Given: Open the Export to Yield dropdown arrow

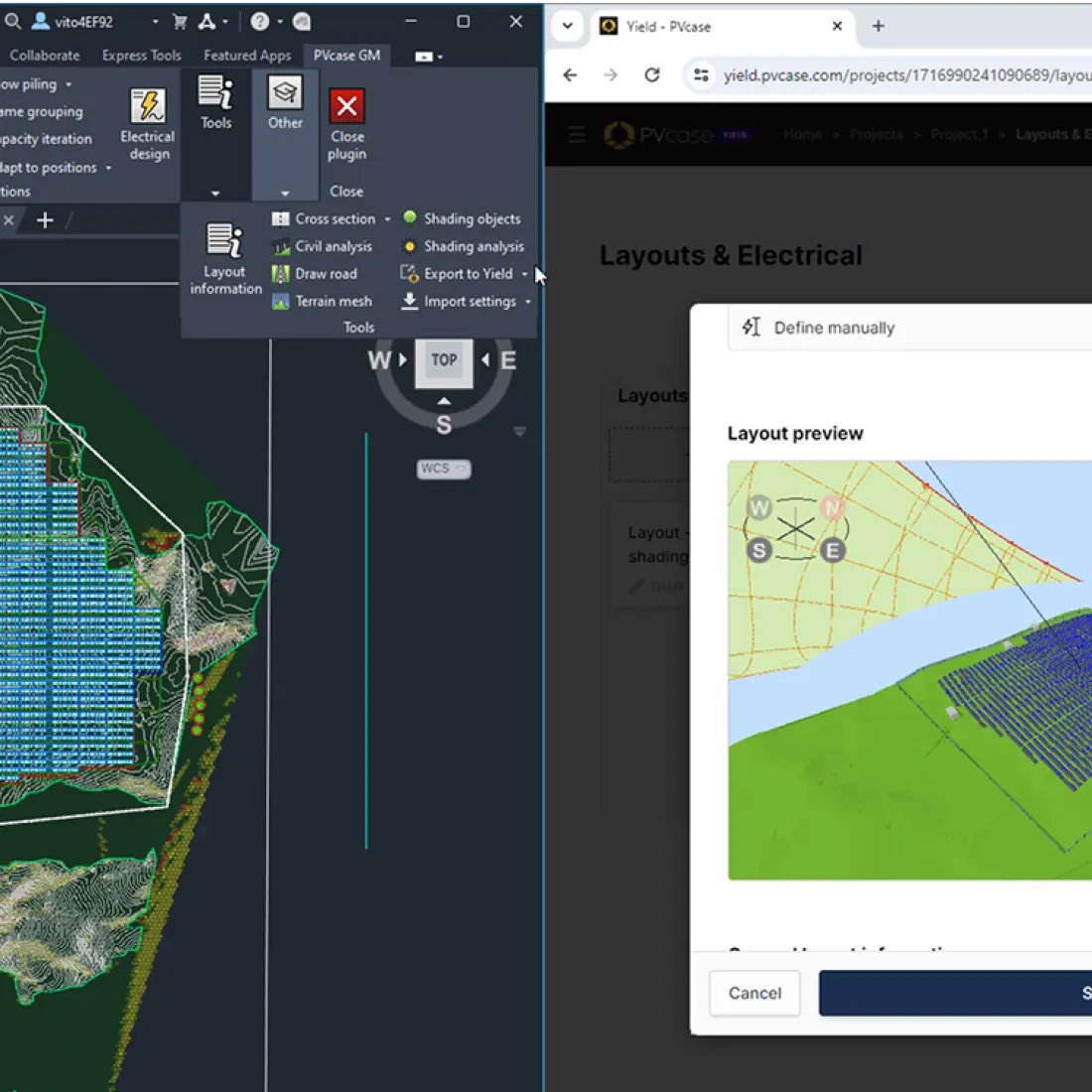Looking at the screenshot, I should [524, 274].
